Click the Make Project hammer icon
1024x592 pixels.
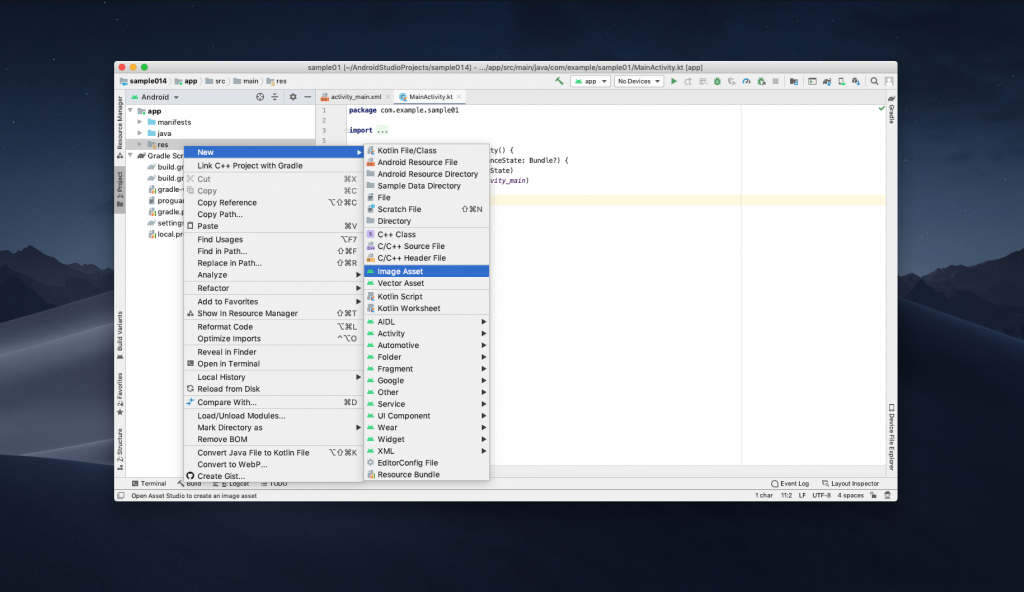[559, 81]
